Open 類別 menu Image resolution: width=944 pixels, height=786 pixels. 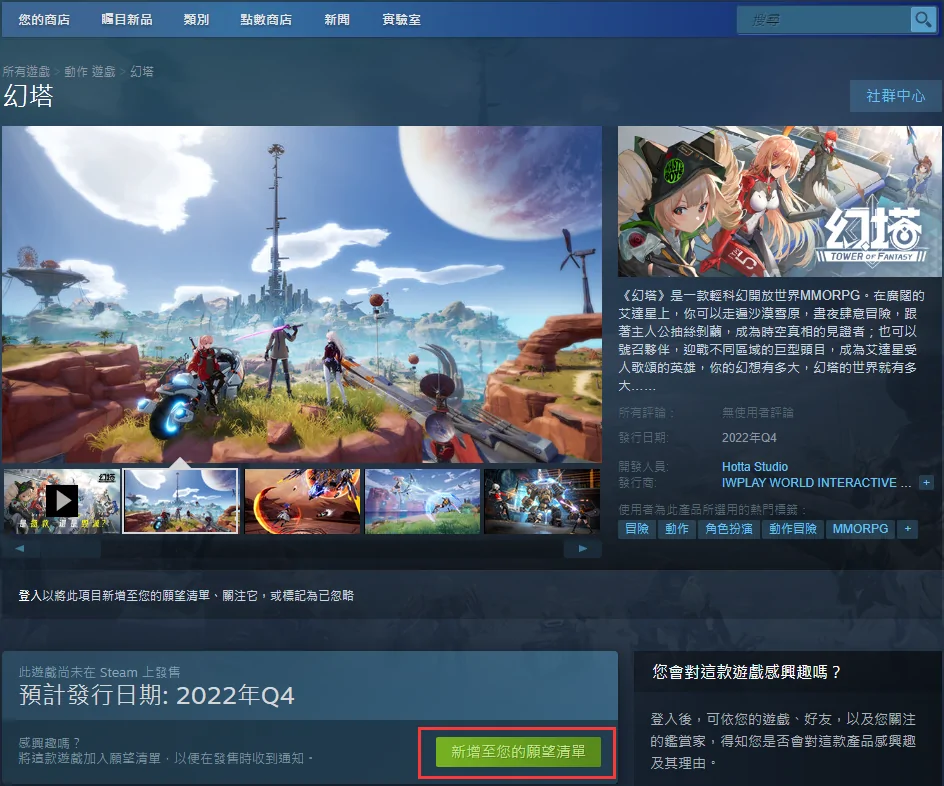pos(196,20)
